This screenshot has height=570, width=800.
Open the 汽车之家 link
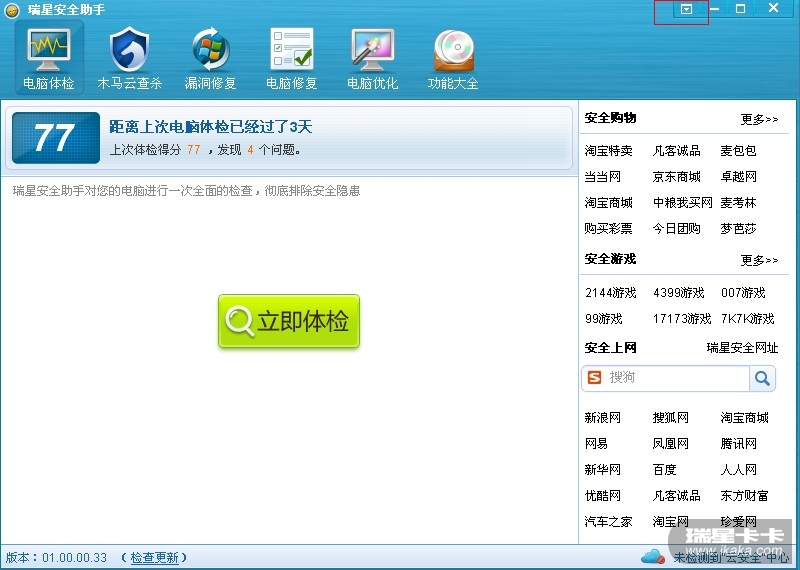[609, 522]
